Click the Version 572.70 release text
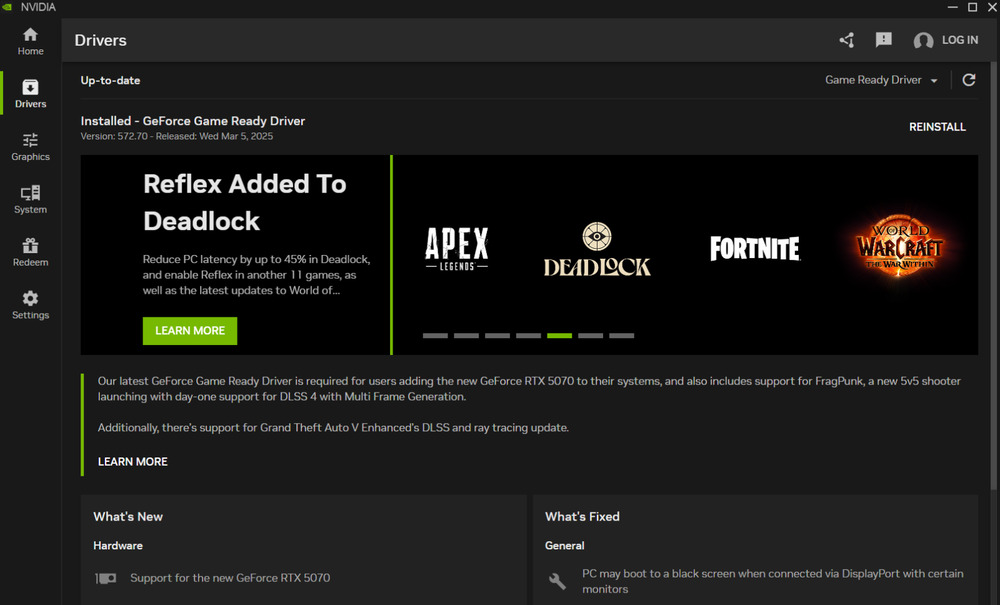 [x=177, y=136]
